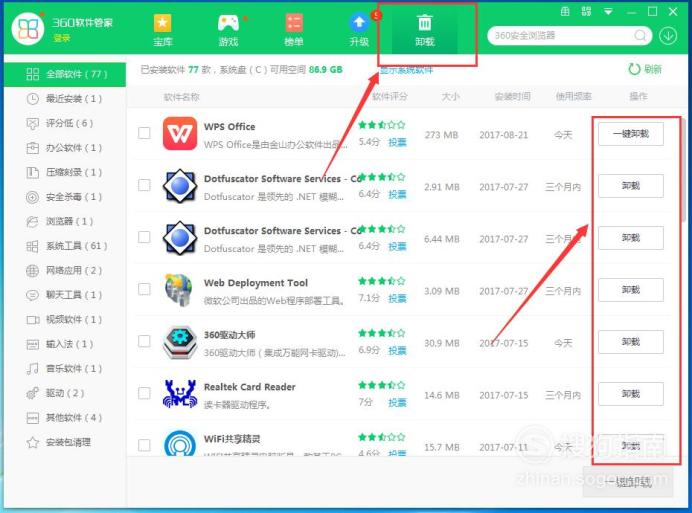692x513 pixels.
Task: Click the WiFi共享精灵 app icon
Action: point(180,443)
